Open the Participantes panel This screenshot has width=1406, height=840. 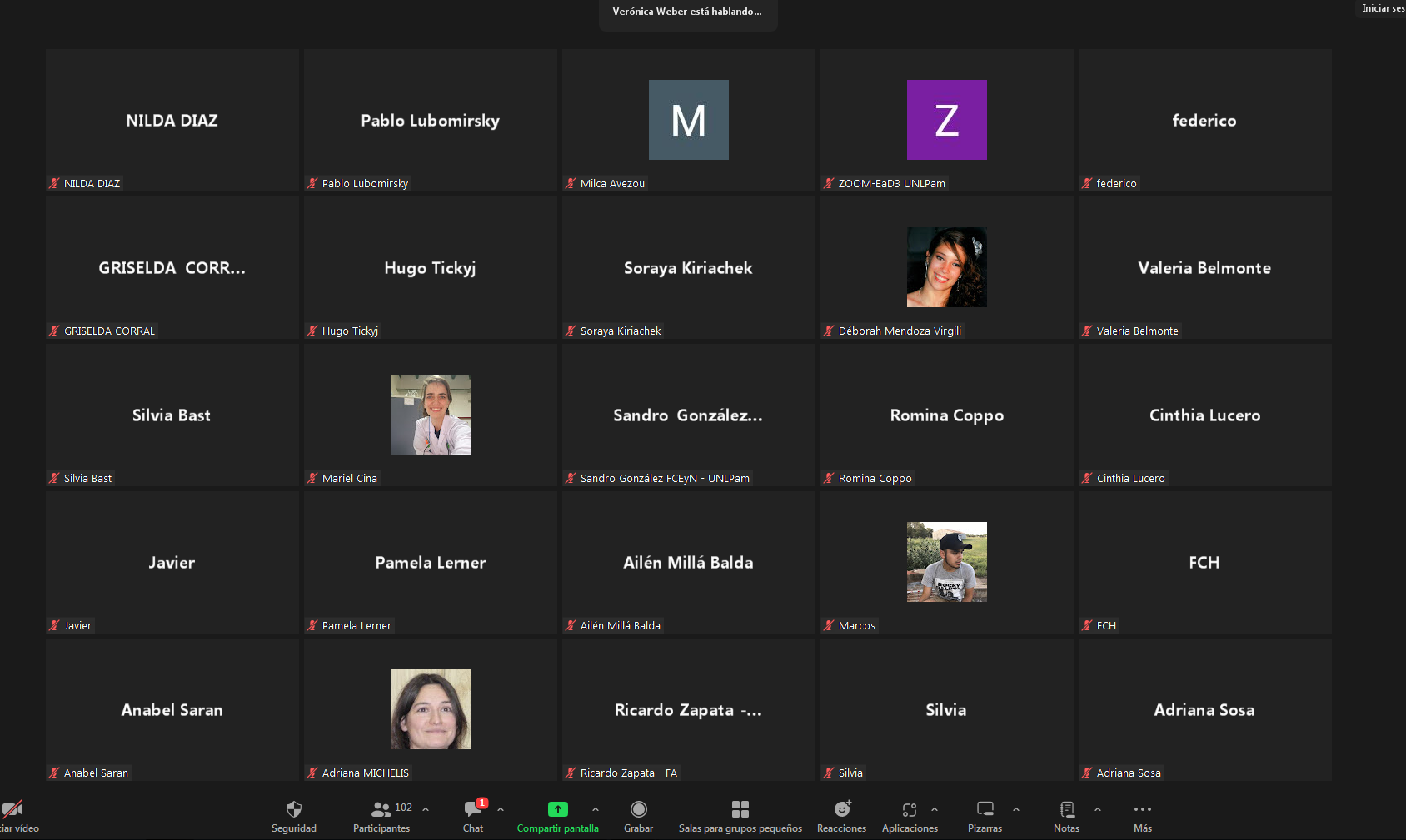(x=381, y=817)
